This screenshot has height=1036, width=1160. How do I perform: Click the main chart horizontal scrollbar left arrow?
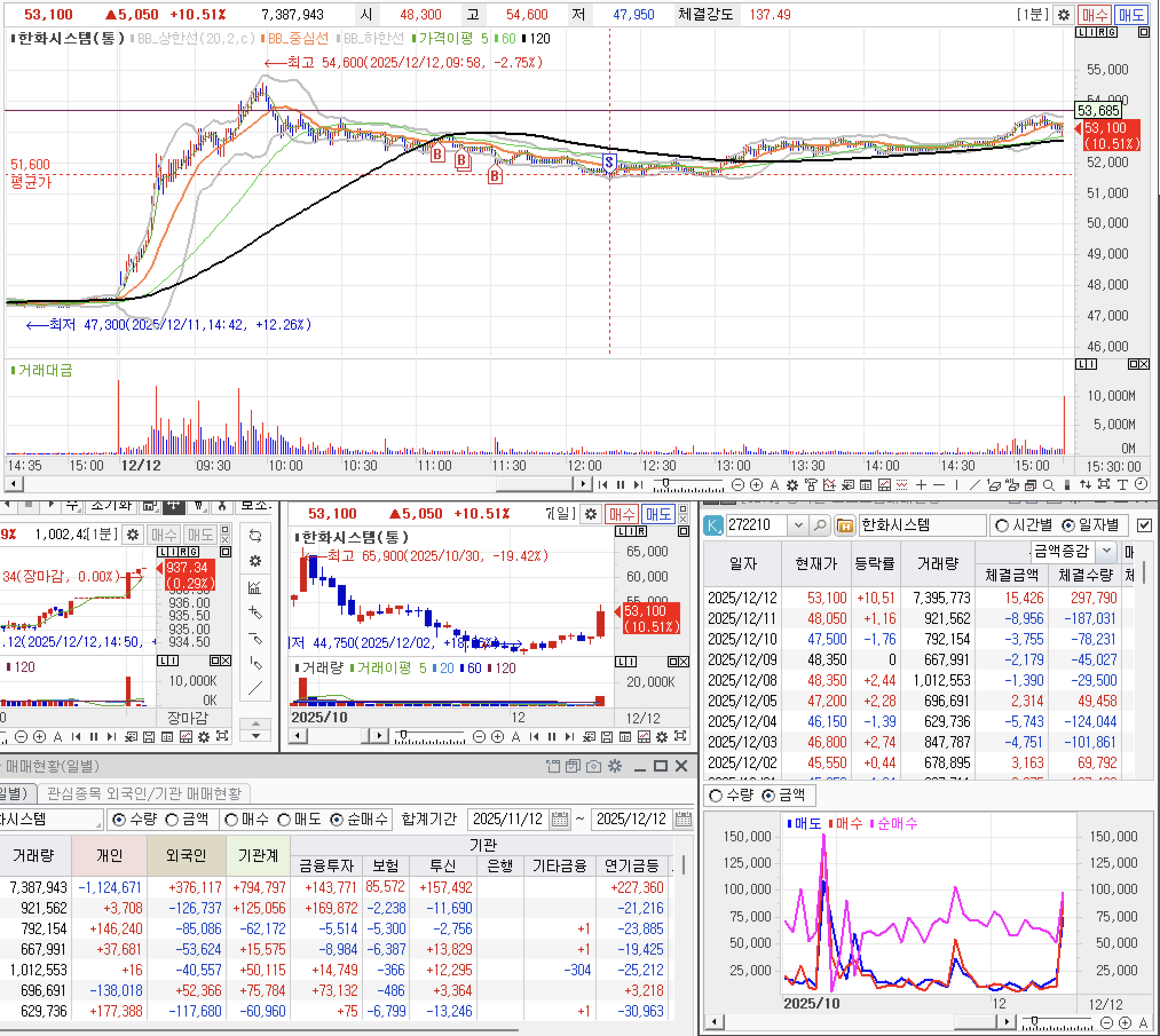click(14, 485)
